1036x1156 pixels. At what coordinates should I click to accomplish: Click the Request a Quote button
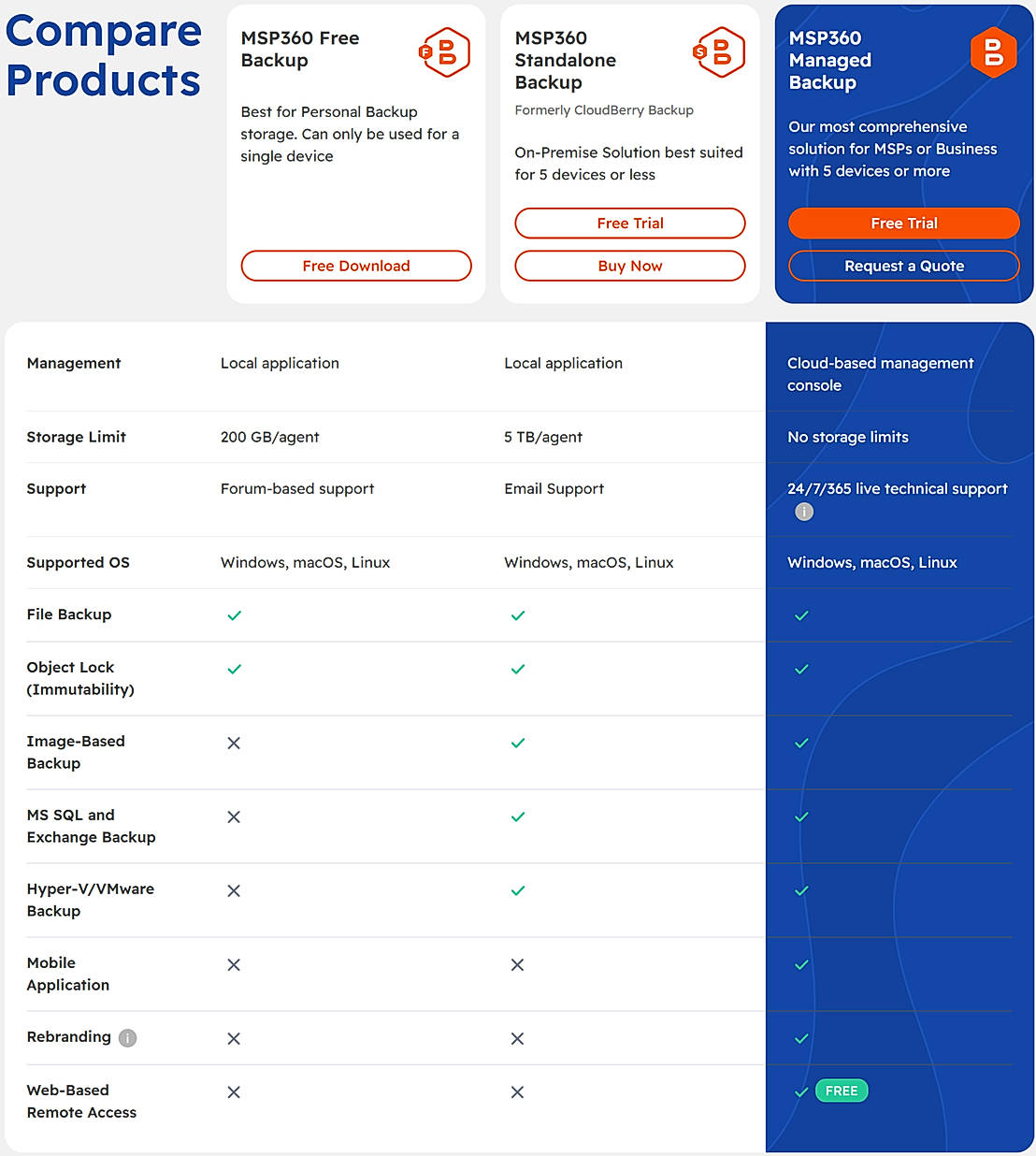(x=904, y=266)
